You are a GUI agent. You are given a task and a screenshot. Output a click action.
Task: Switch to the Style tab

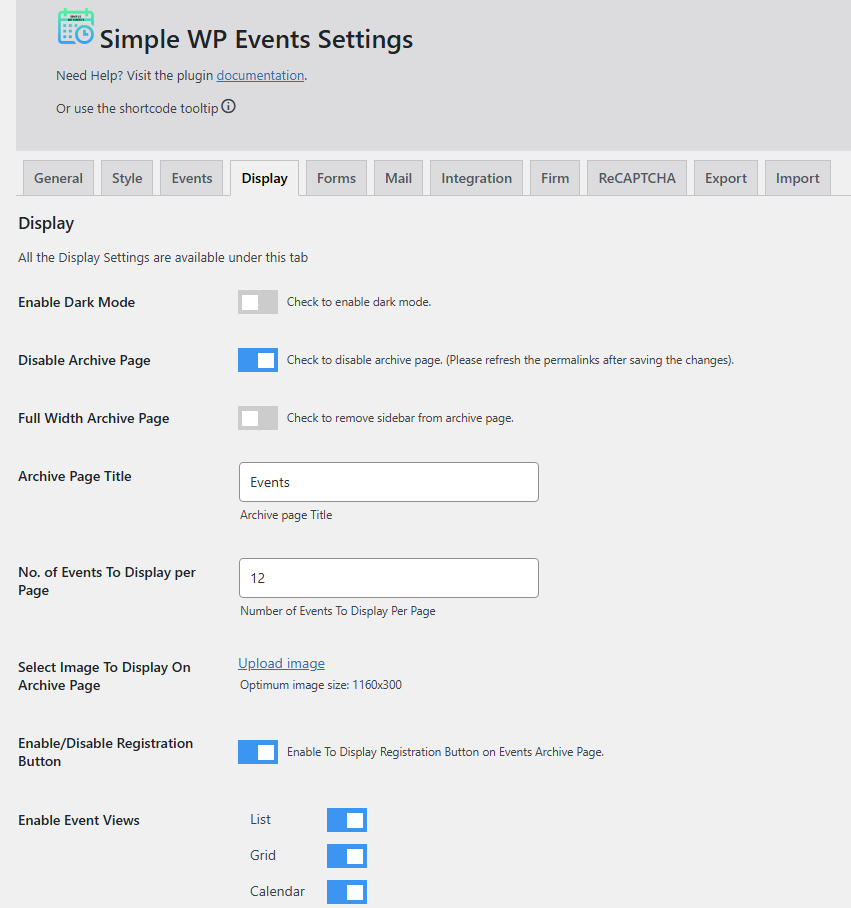[x=127, y=178]
